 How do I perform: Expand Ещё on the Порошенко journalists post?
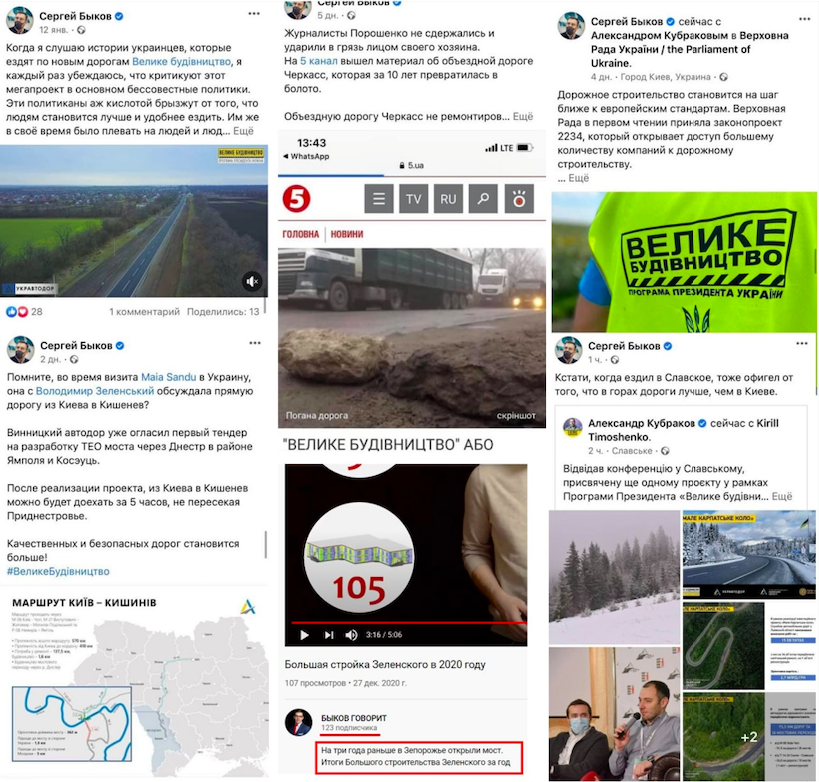coord(523,116)
